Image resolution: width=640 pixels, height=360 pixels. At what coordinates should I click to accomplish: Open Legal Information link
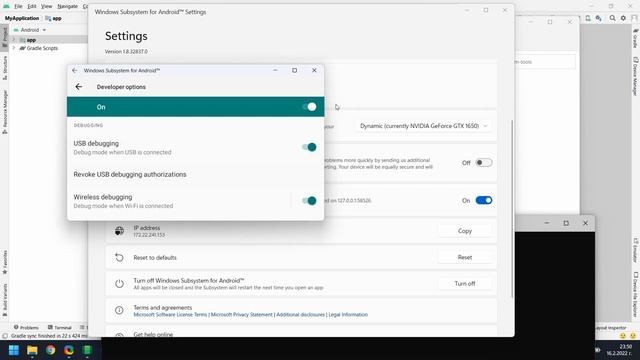coord(348,315)
